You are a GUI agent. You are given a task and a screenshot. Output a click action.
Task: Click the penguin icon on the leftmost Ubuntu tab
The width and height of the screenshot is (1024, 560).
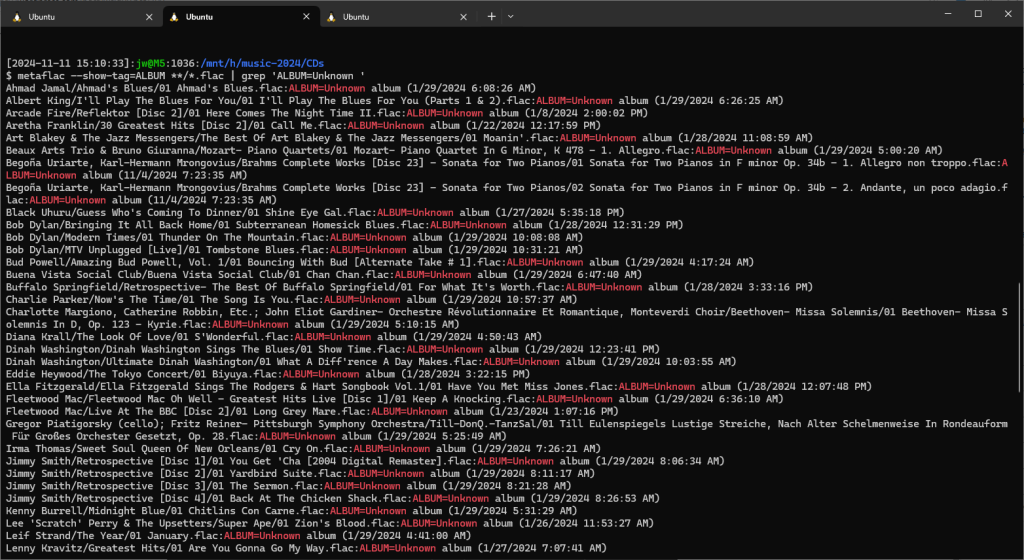(17, 17)
